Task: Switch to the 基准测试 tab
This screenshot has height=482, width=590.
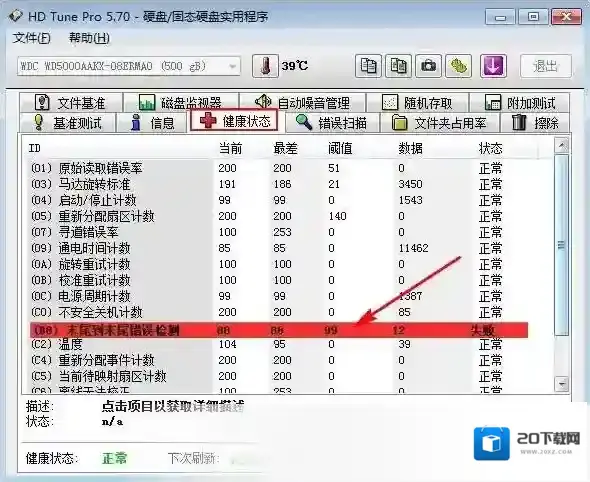Action: pos(67,123)
